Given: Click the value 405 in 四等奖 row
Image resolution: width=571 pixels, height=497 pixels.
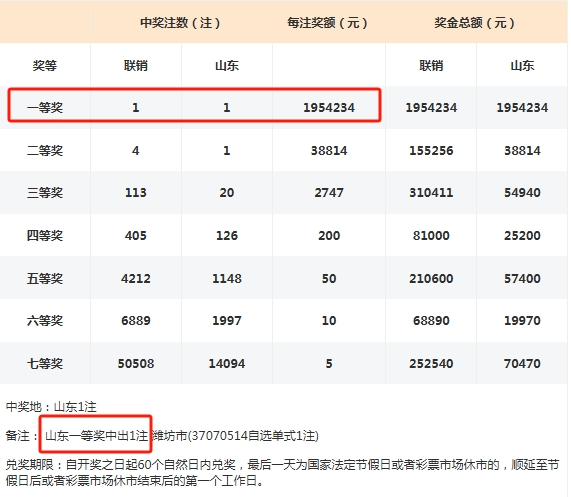Looking at the screenshot, I should pos(136,236).
